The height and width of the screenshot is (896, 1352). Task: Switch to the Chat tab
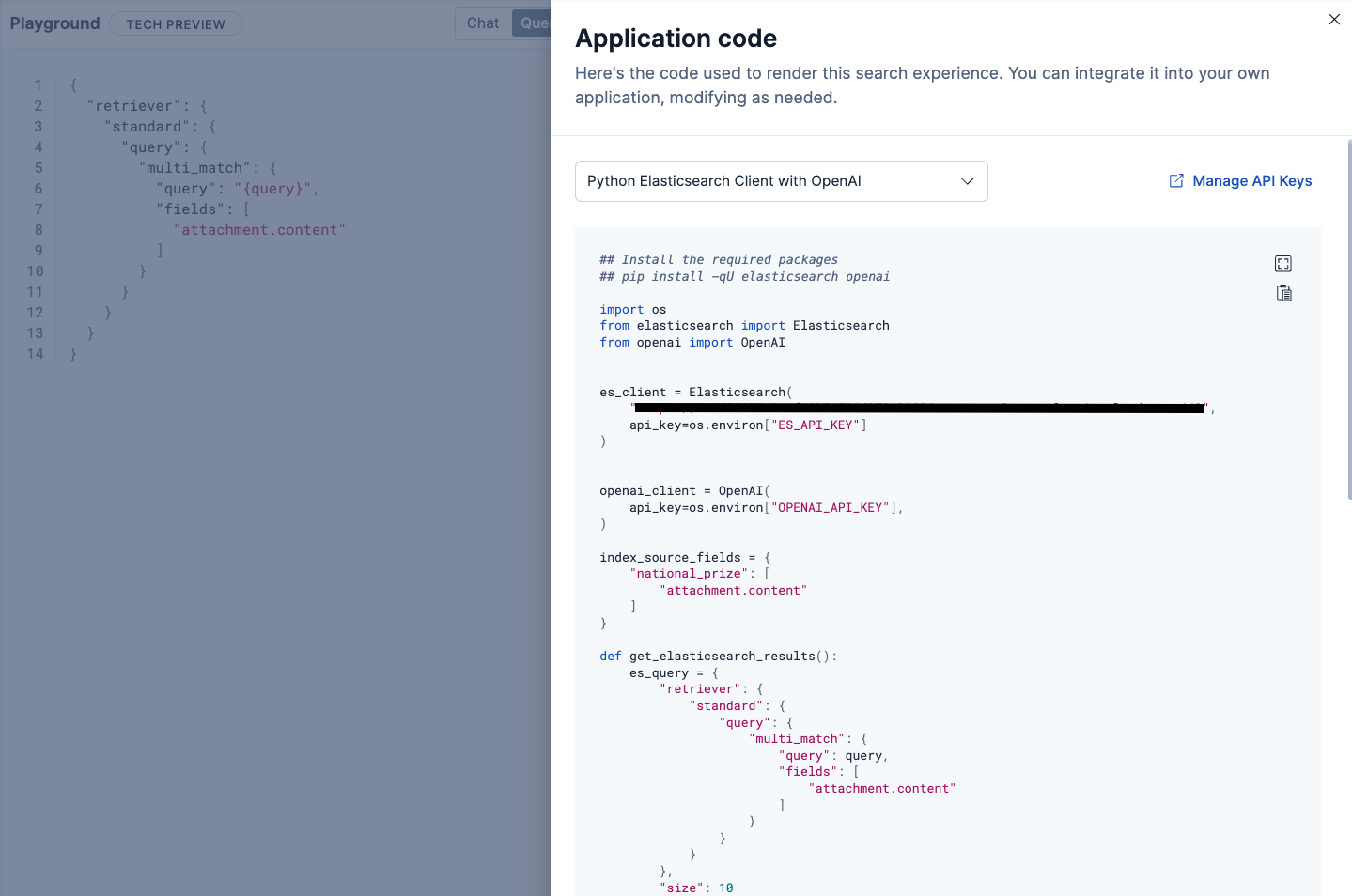tap(483, 23)
